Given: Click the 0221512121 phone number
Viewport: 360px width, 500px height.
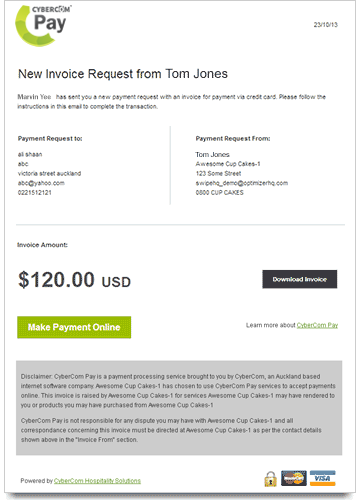Looking at the screenshot, I should pyautogui.click(x=35, y=193).
